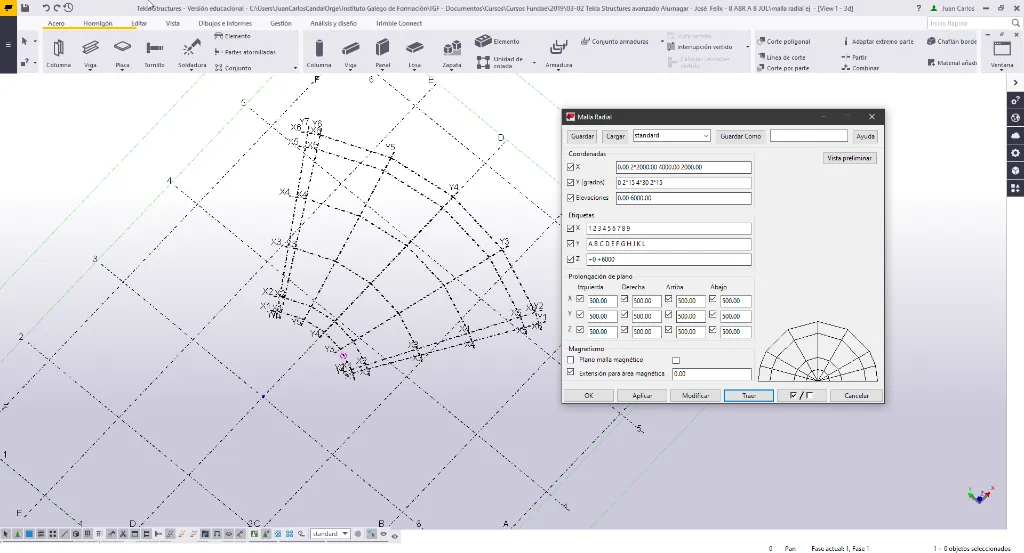1024x553 pixels.
Task: Select the steel Columna tool in the Acero ribbon
Action: 58,53
